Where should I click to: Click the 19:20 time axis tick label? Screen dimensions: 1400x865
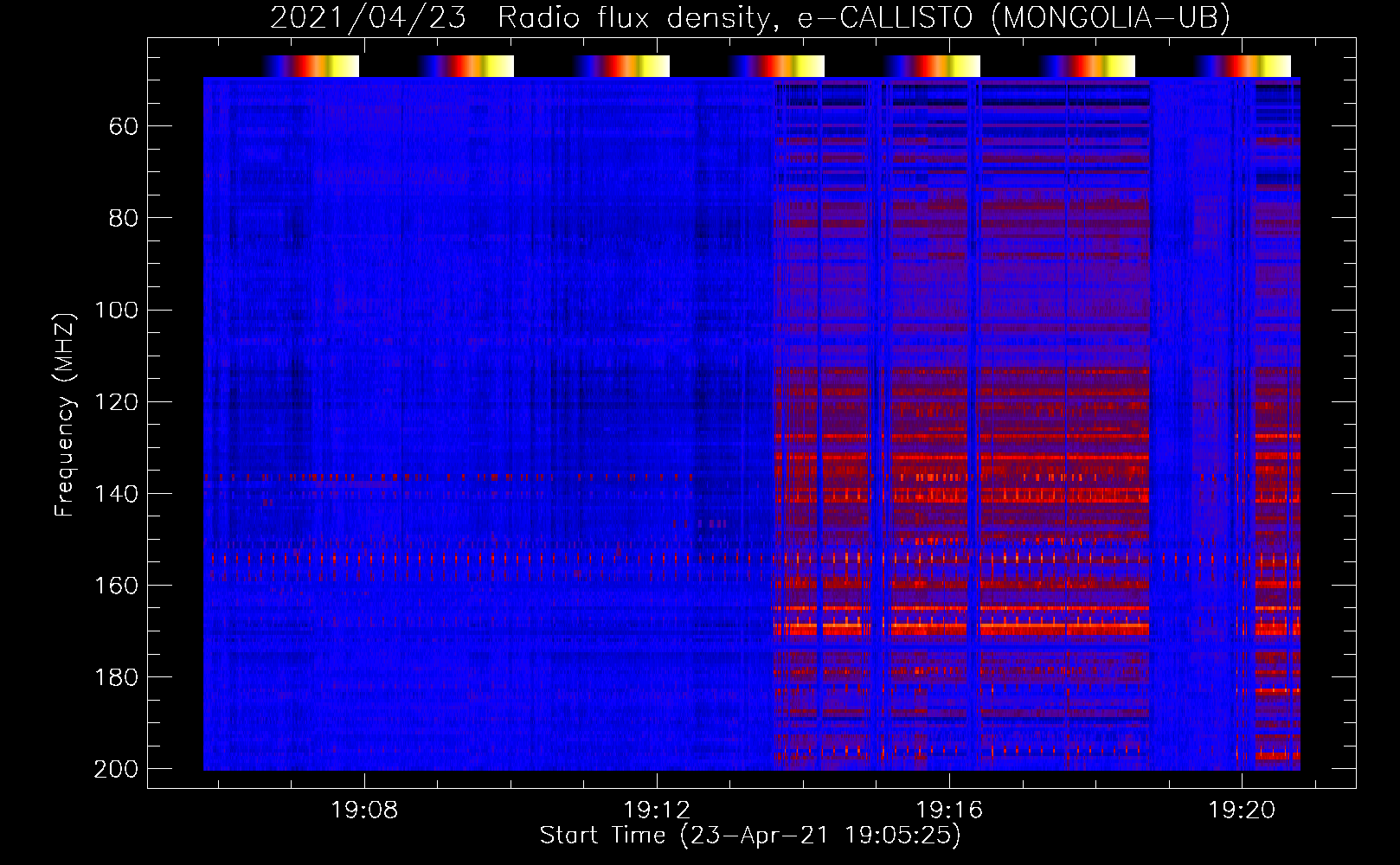click(1242, 810)
